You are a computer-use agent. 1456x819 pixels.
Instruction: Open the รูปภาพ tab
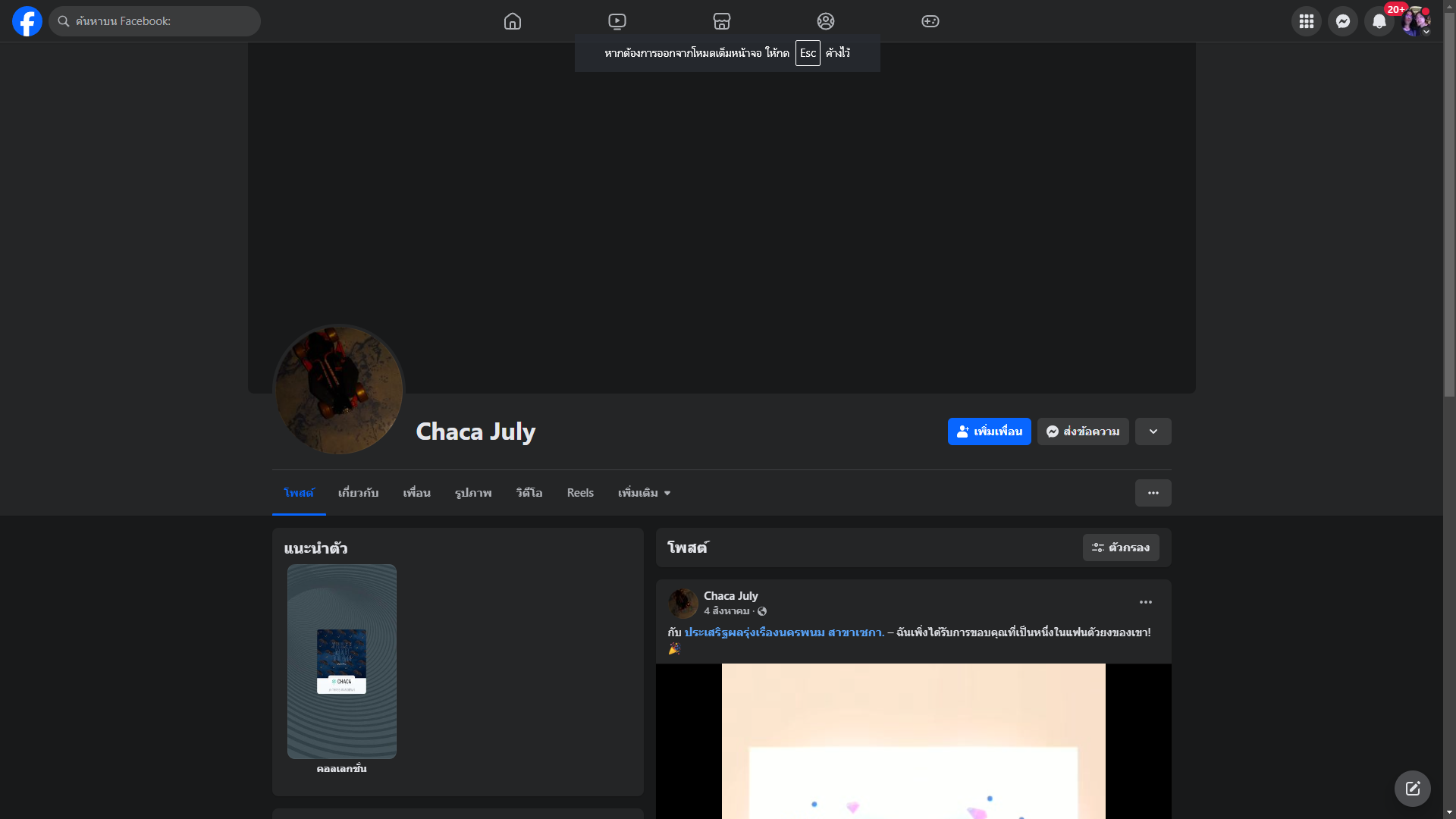pos(473,493)
